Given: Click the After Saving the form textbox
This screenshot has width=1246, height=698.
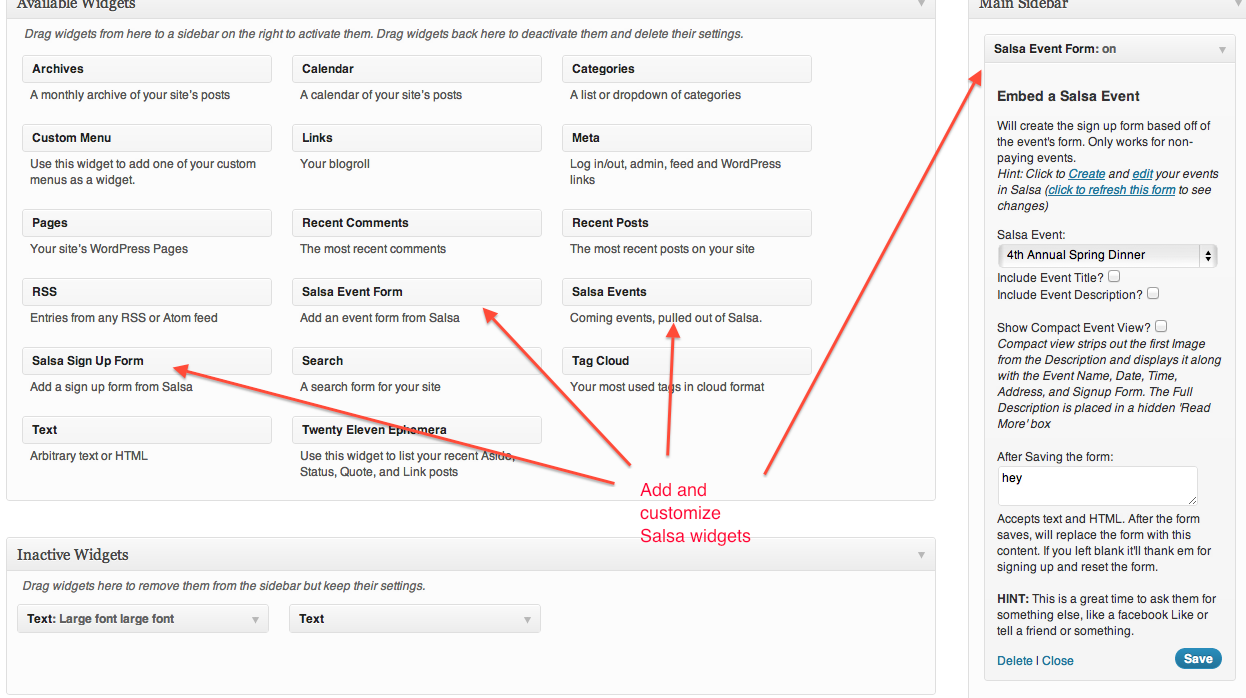Looking at the screenshot, I should (1097, 485).
